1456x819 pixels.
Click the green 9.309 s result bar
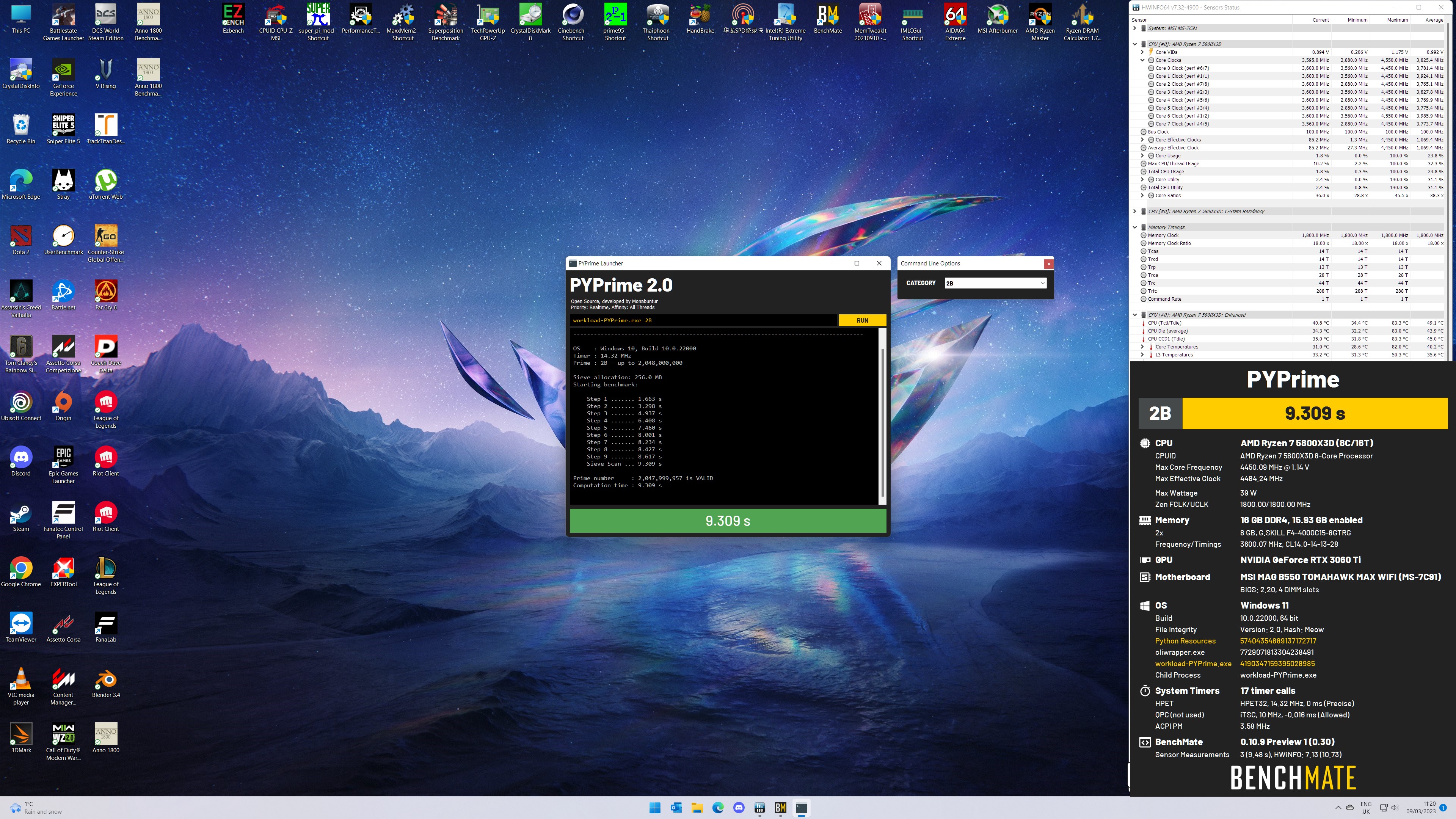point(728,521)
